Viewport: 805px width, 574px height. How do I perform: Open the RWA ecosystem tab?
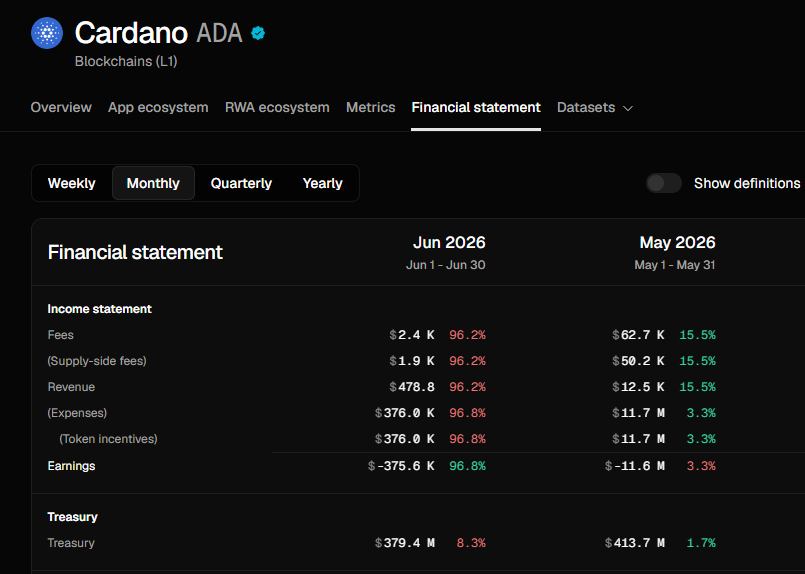click(x=277, y=107)
